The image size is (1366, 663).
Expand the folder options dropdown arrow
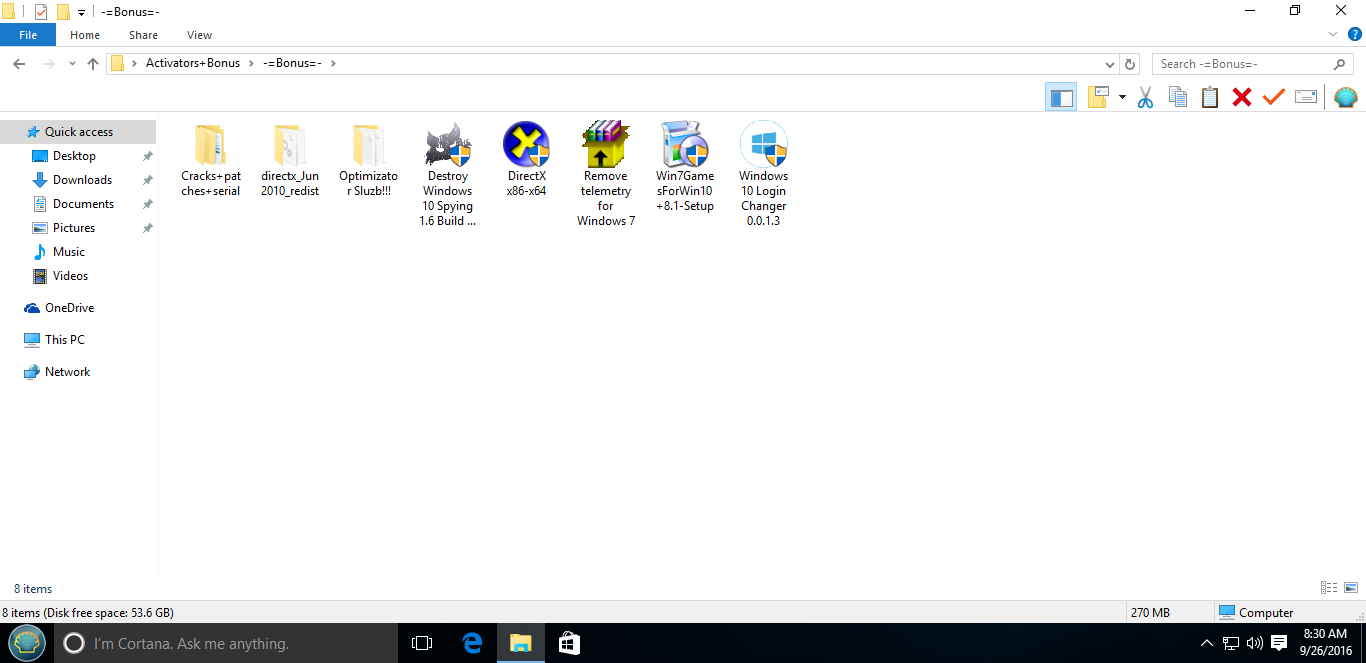1122,97
